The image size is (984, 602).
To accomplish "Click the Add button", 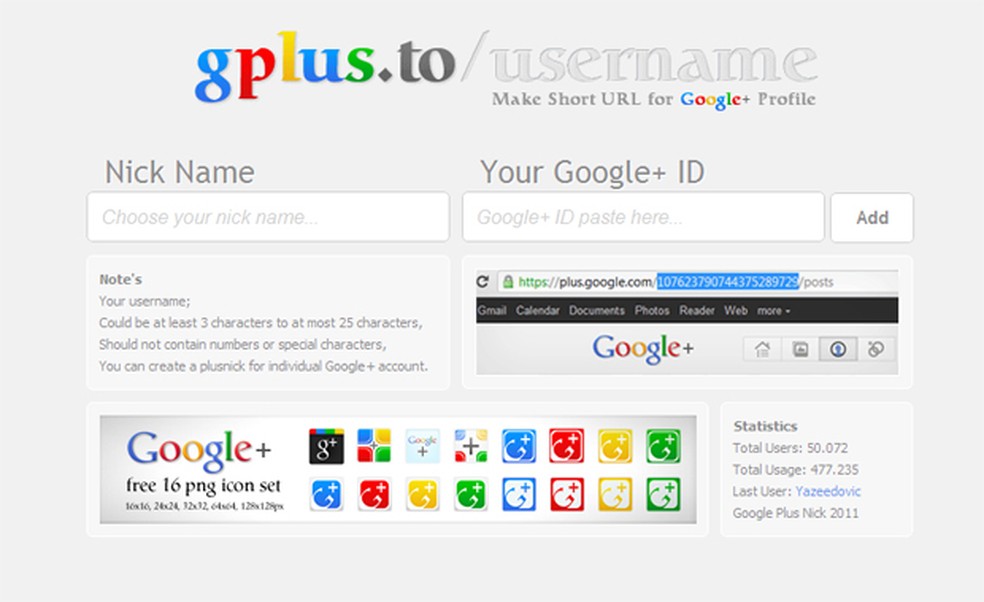I will click(x=872, y=217).
